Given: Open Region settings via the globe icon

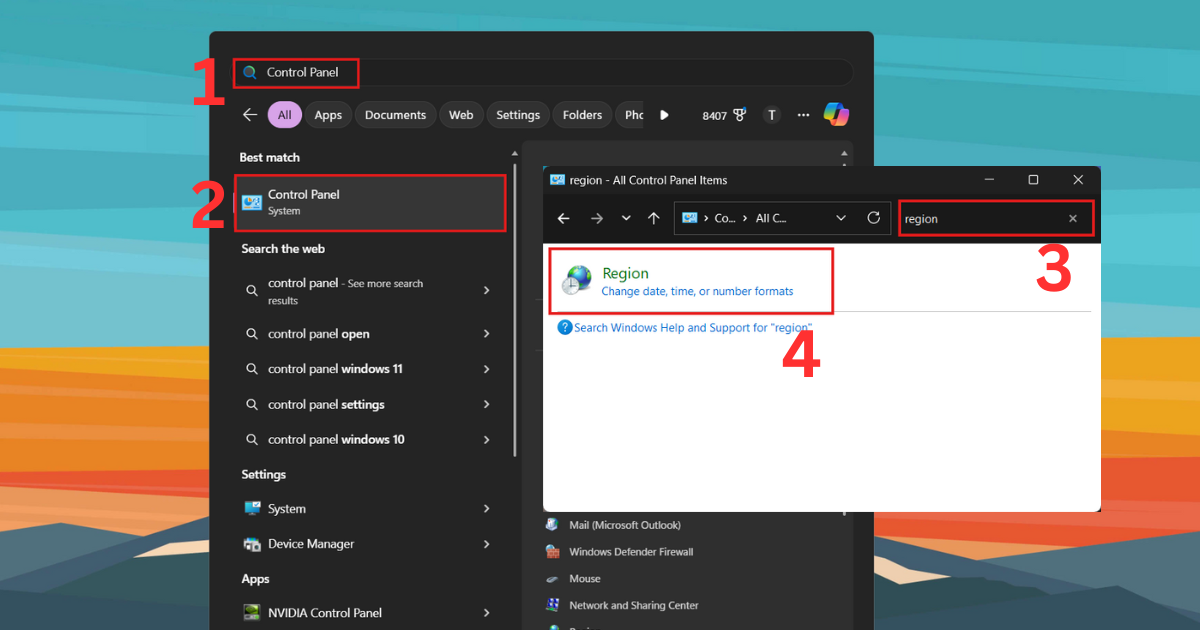Looking at the screenshot, I should click(x=576, y=280).
